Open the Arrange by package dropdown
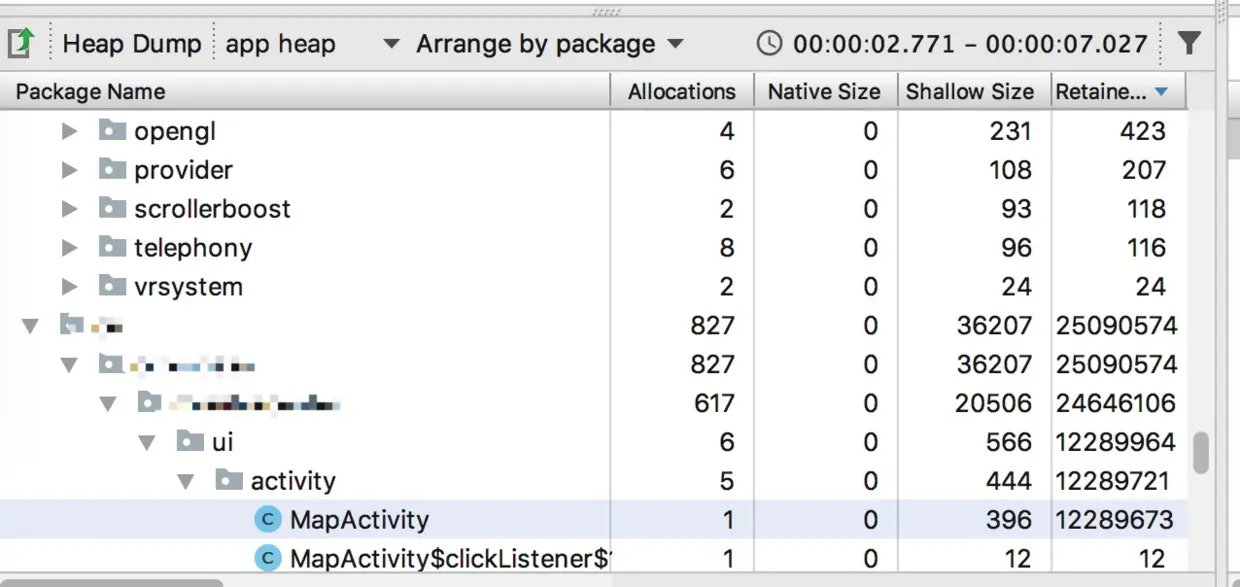The width and height of the screenshot is (1240, 587). tap(550, 44)
